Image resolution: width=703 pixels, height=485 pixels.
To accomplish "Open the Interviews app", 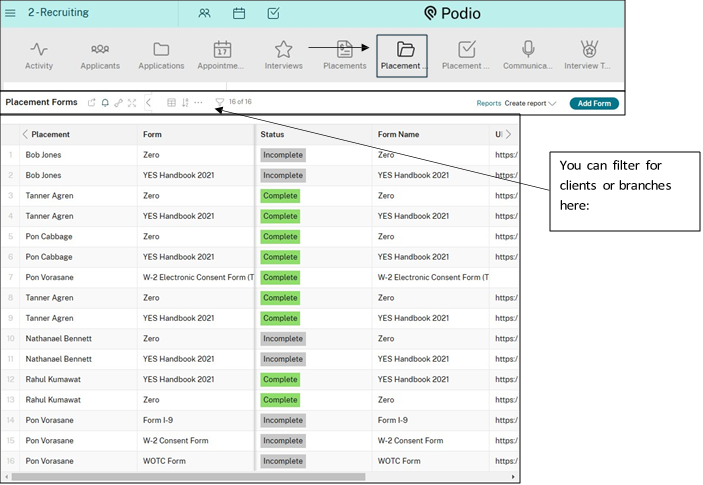I will [x=283, y=56].
